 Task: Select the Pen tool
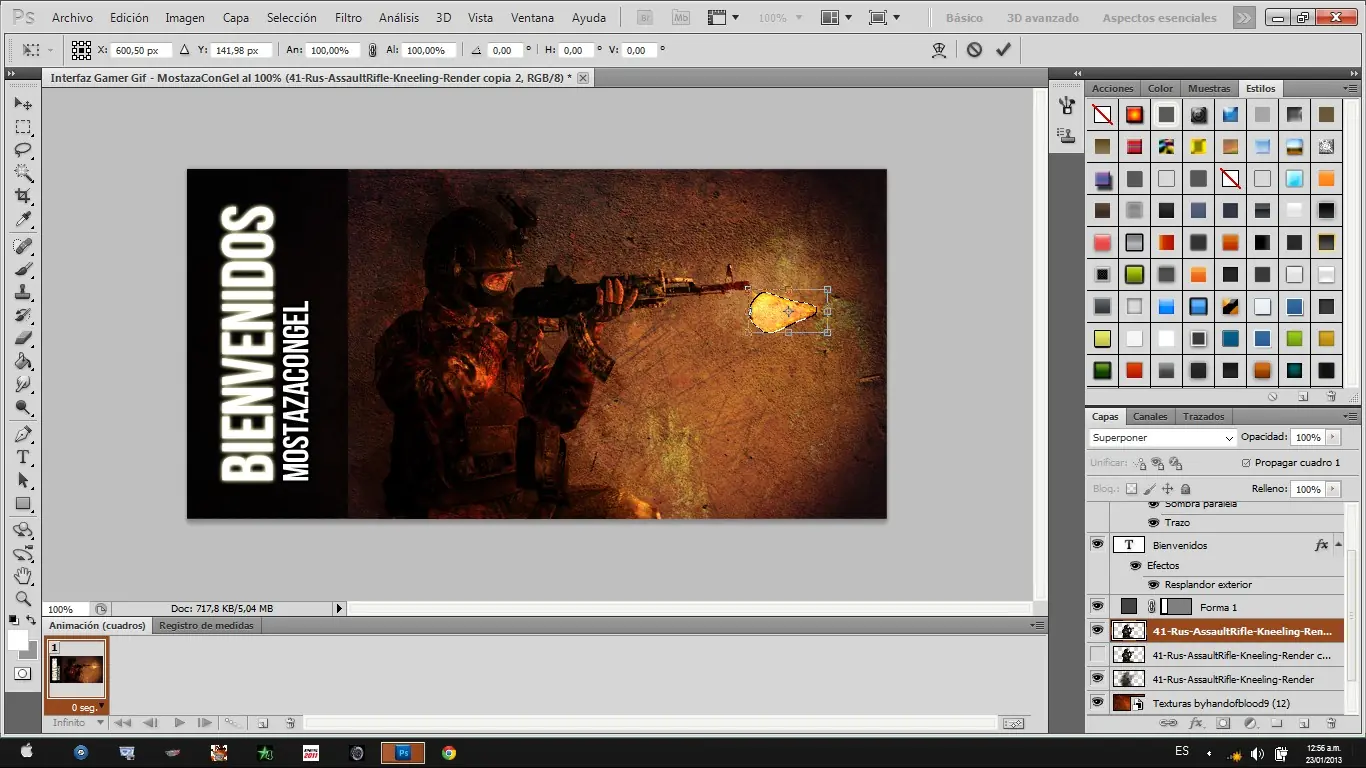point(20,433)
